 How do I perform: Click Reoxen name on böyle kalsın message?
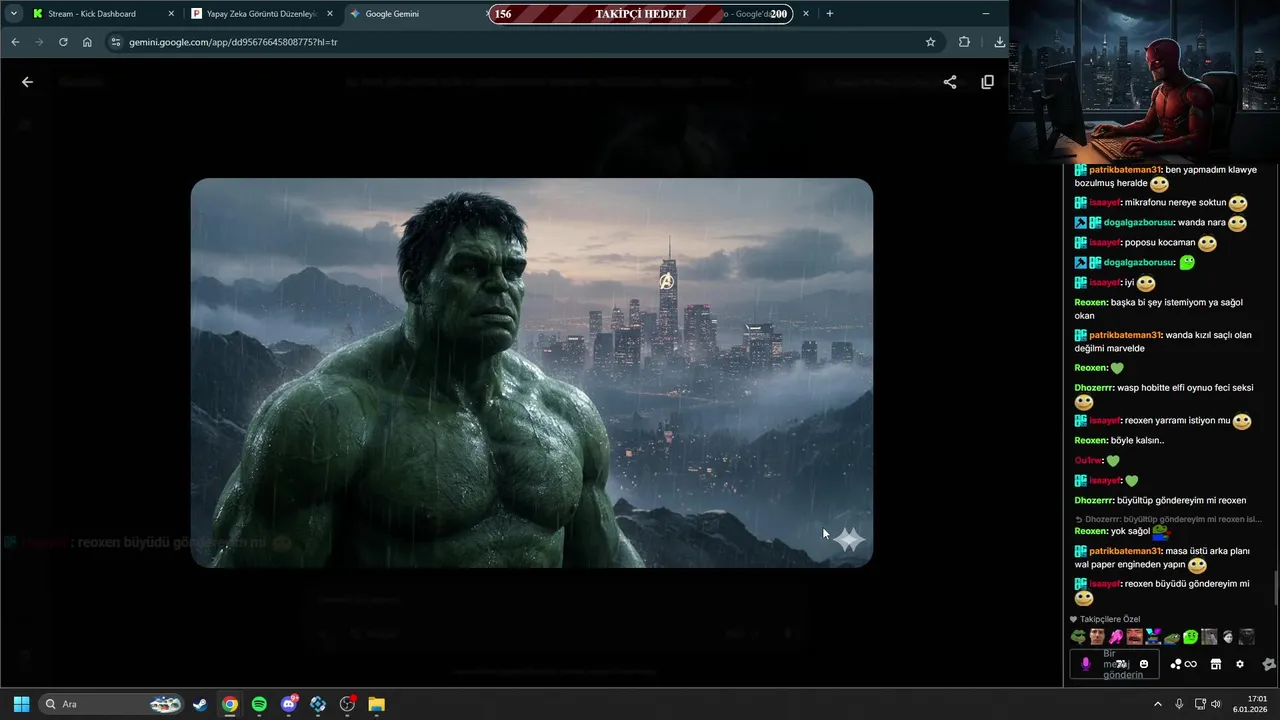tap(1090, 440)
